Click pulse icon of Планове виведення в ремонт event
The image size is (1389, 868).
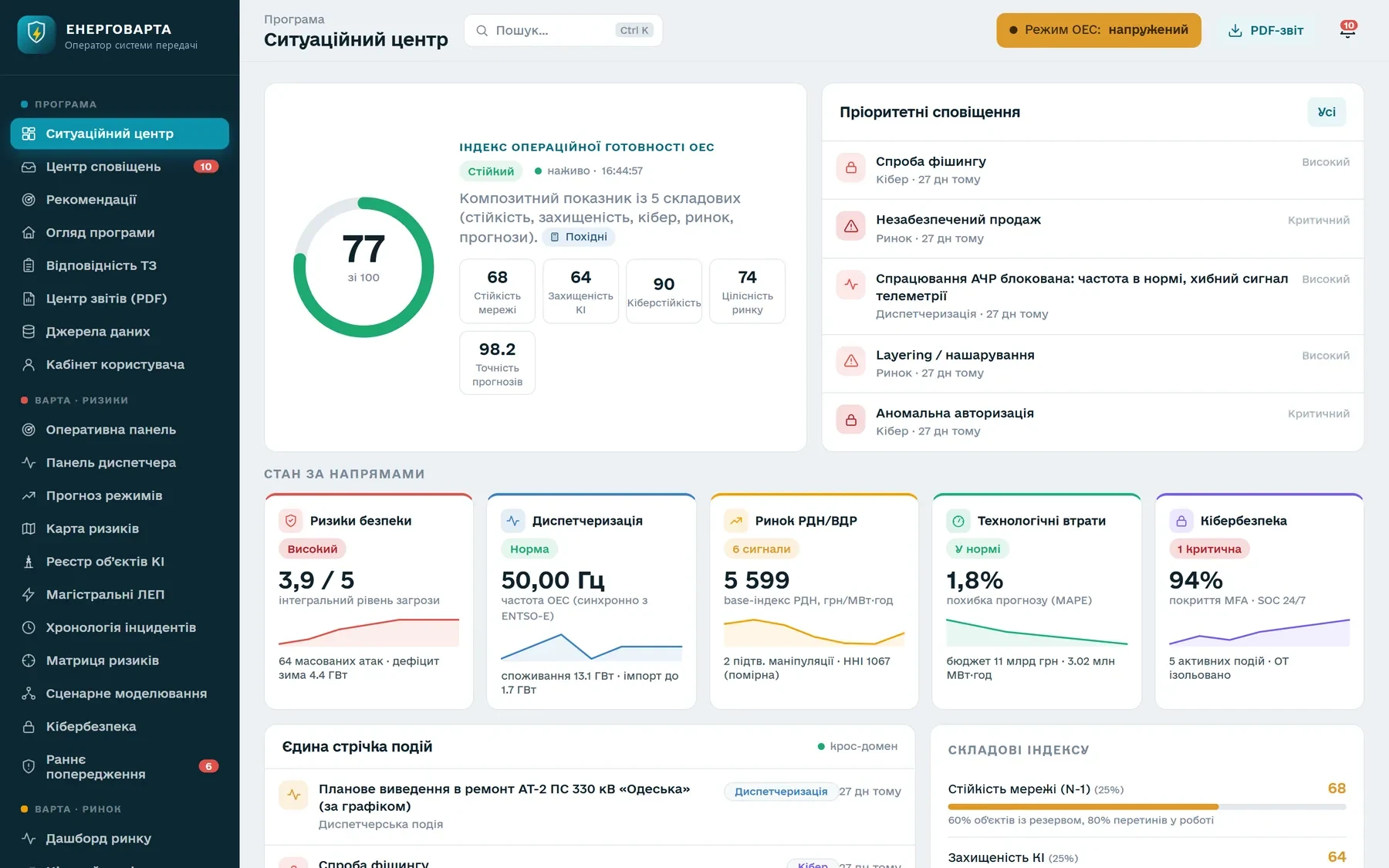294,795
